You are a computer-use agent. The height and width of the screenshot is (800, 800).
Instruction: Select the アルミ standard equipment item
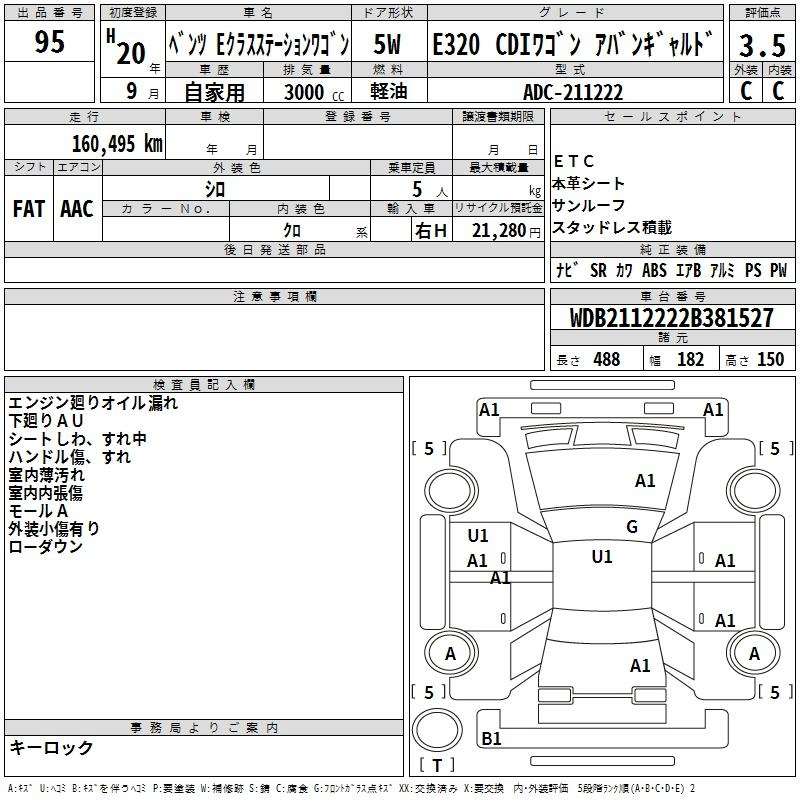[722, 270]
